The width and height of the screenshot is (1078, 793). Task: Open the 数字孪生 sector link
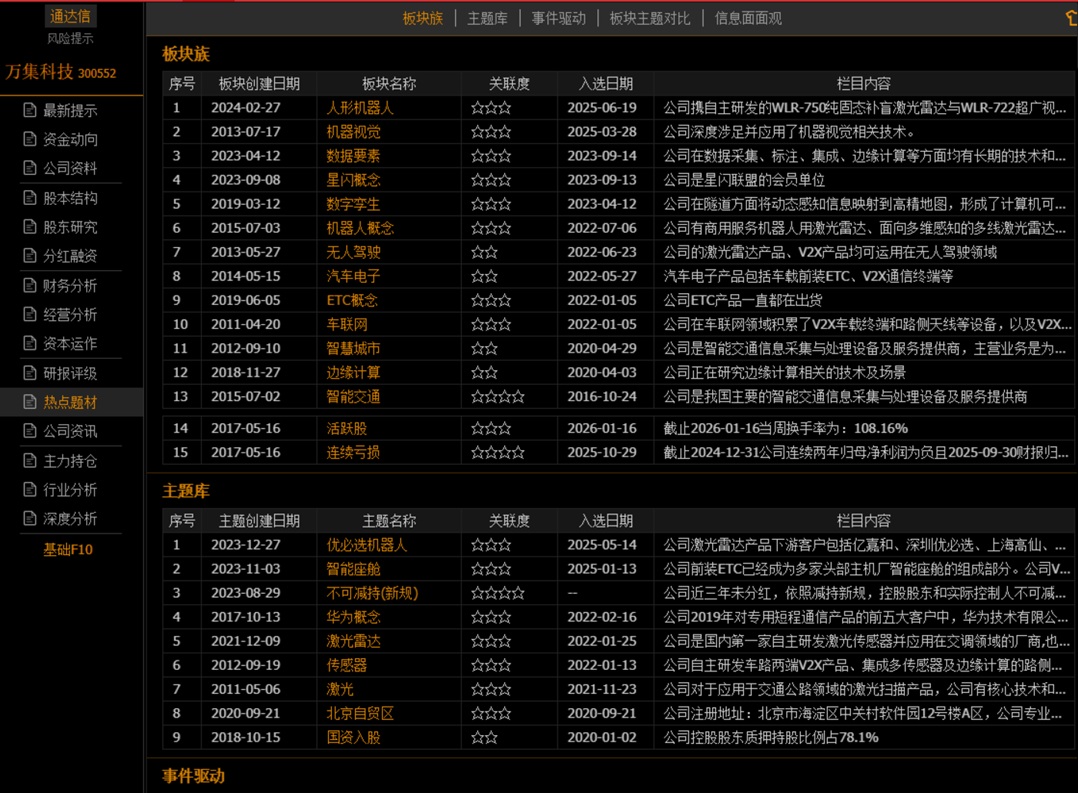tap(353, 204)
